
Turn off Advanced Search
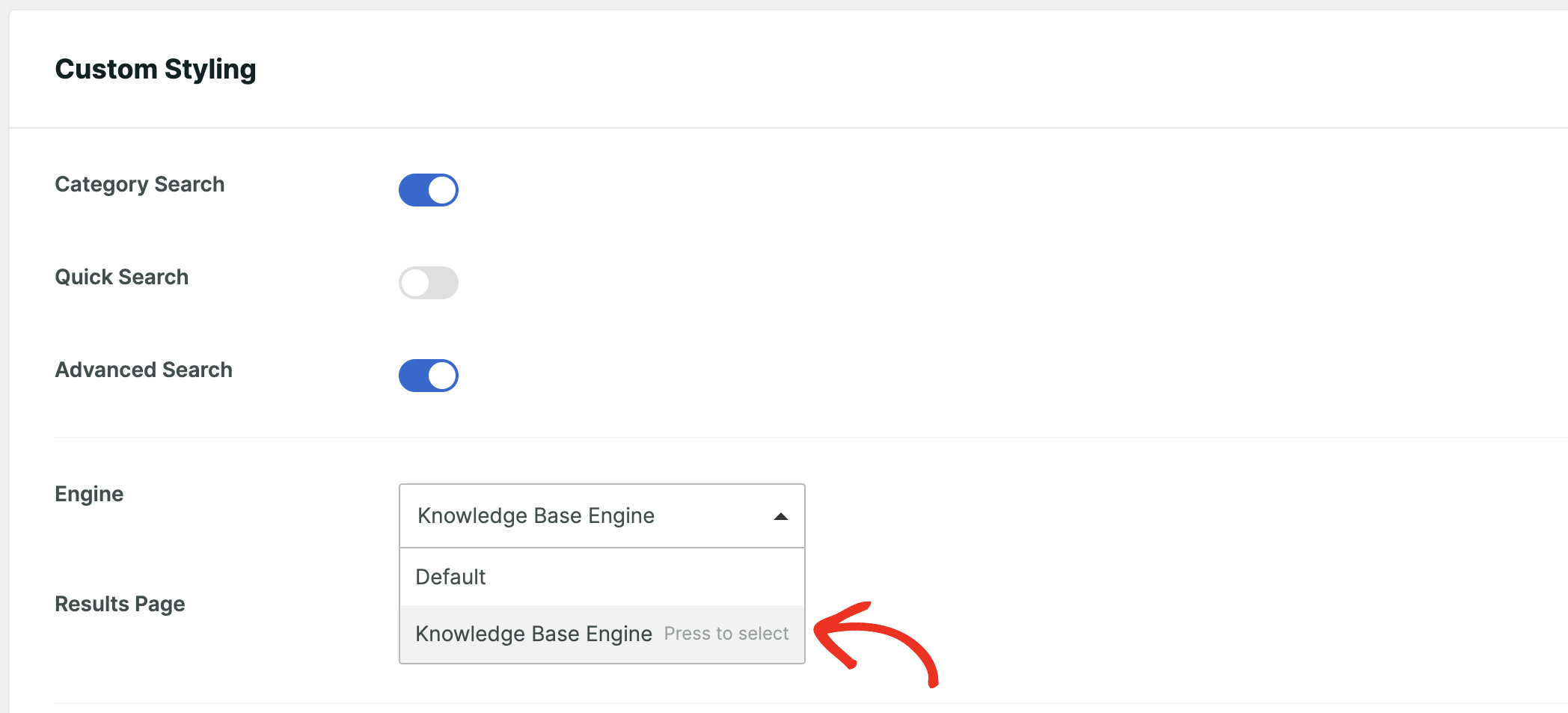point(428,375)
